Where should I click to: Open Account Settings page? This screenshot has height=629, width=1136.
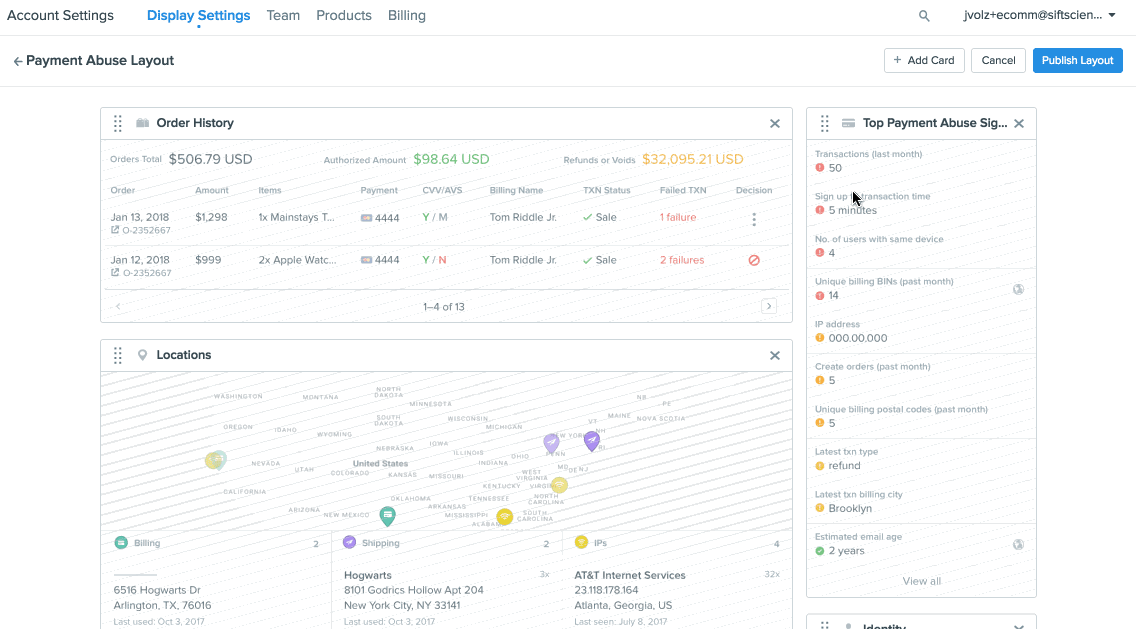[60, 15]
